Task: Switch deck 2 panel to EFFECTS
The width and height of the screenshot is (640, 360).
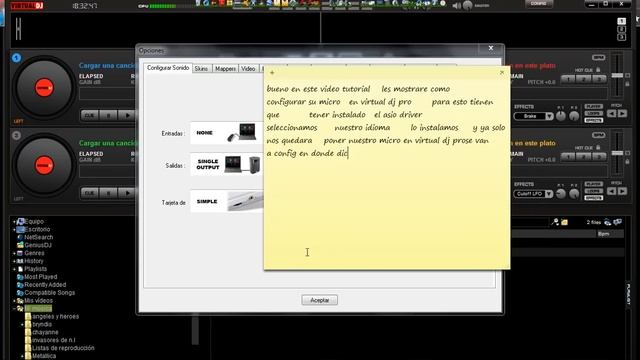Action: (x=593, y=198)
